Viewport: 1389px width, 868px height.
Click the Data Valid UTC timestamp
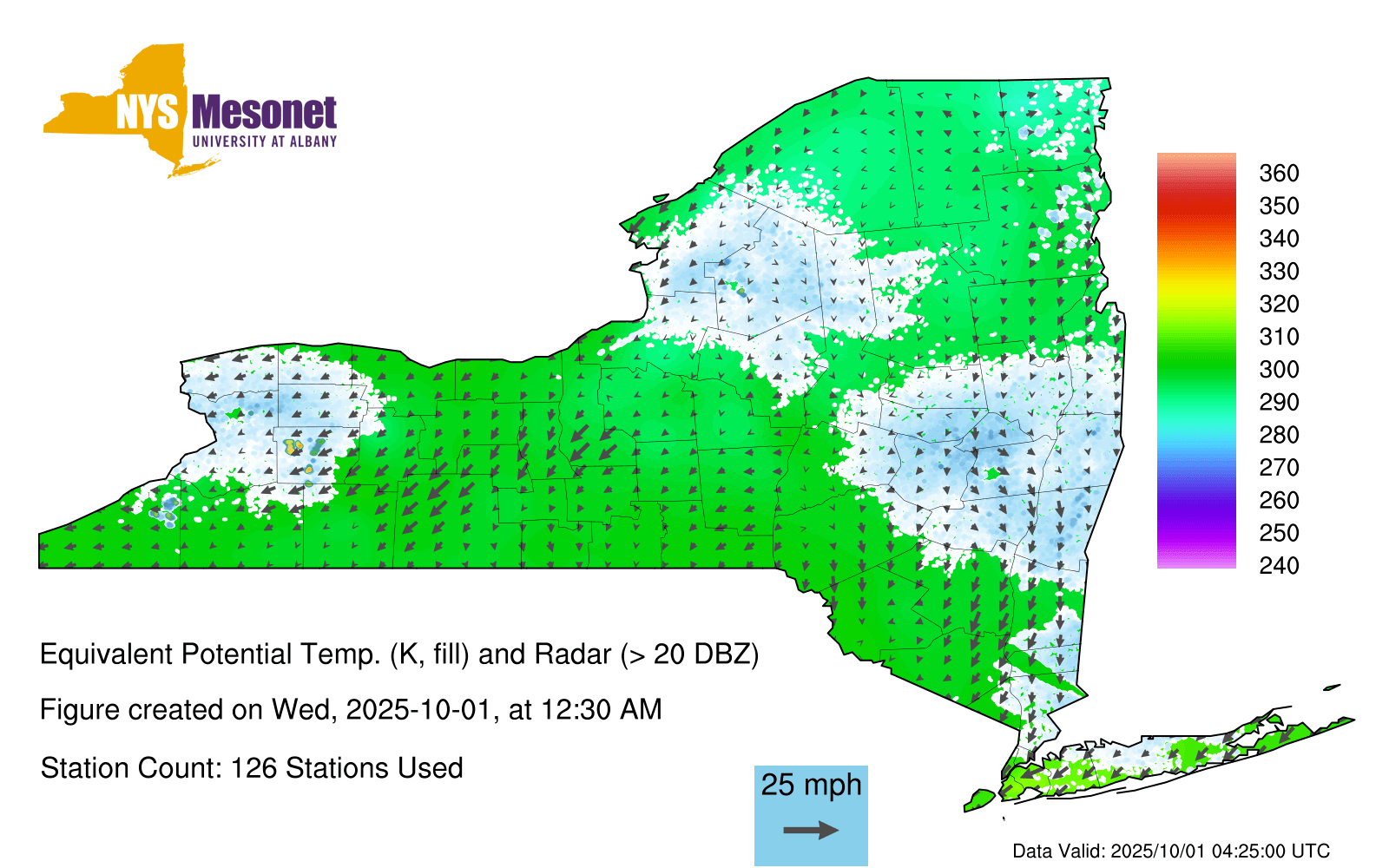(1171, 851)
